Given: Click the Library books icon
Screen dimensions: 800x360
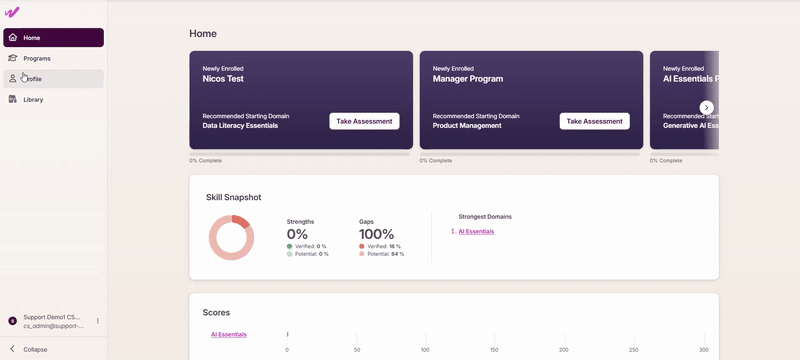Looking at the screenshot, I should 13,99.
